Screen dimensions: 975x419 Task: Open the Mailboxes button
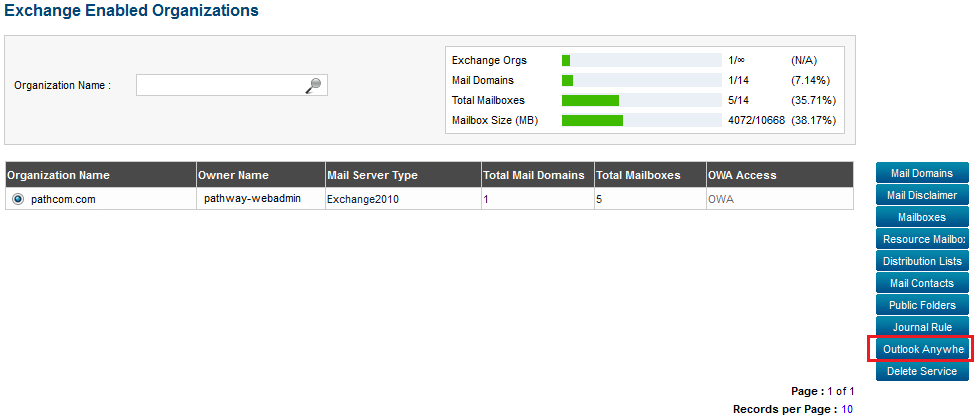[x=922, y=217]
